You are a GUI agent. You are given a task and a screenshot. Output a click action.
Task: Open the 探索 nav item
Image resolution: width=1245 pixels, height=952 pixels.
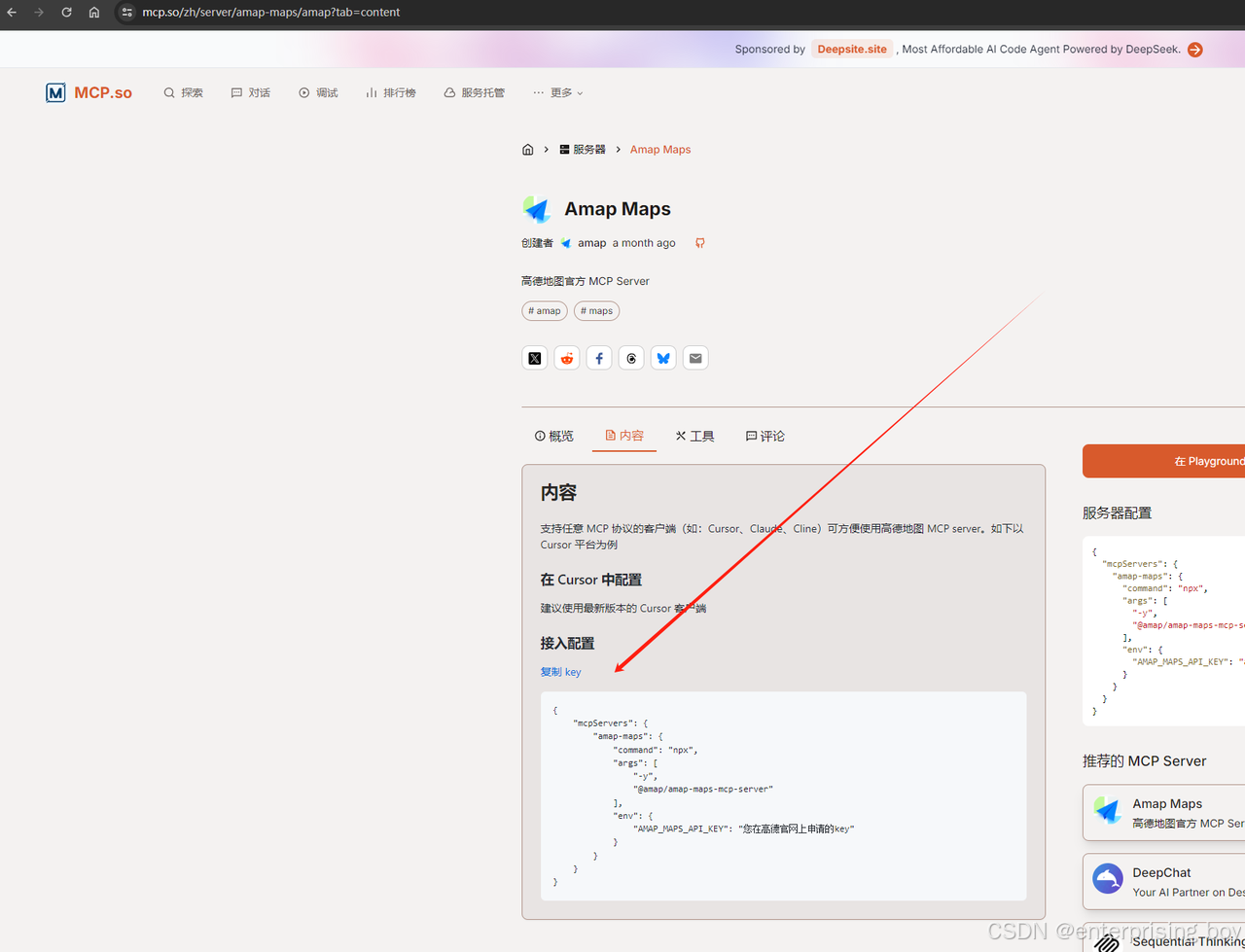click(x=183, y=92)
